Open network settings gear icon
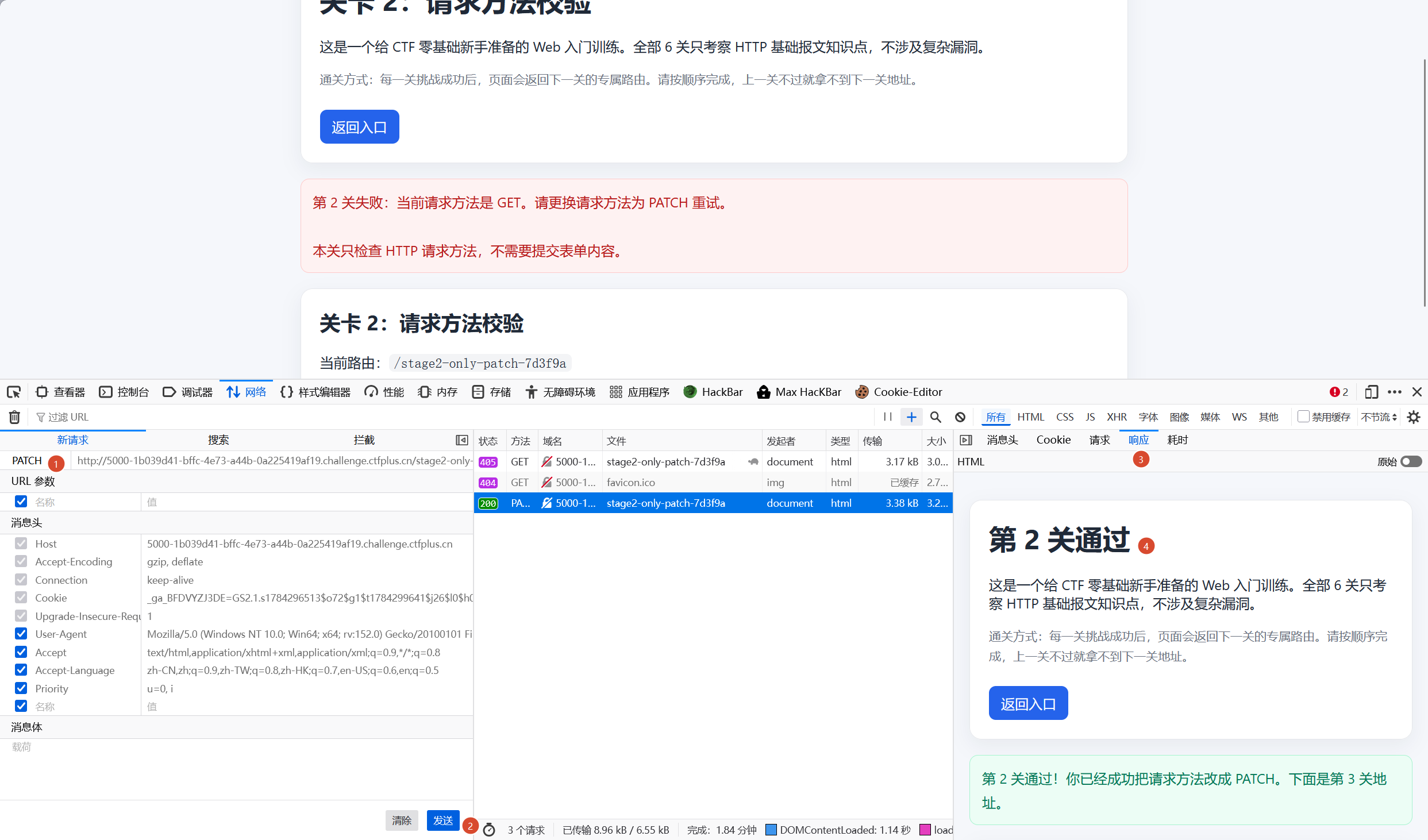The height and width of the screenshot is (840, 1428). pos(1414,417)
